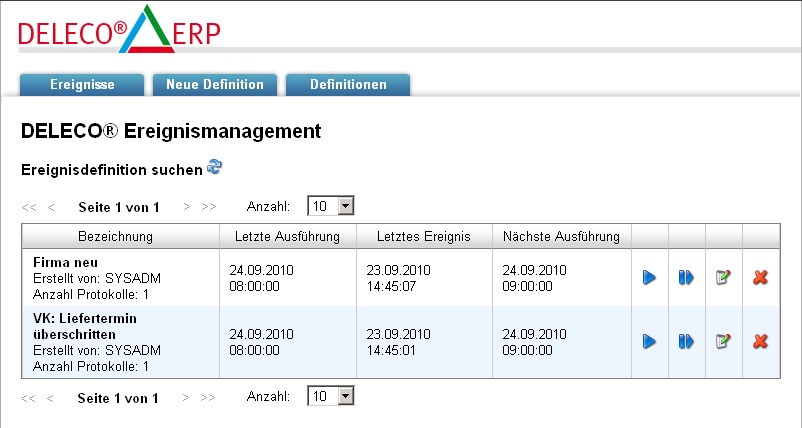Pause the VK: Liefertermin überschritten definition
This screenshot has width=802, height=428.
(x=686, y=342)
